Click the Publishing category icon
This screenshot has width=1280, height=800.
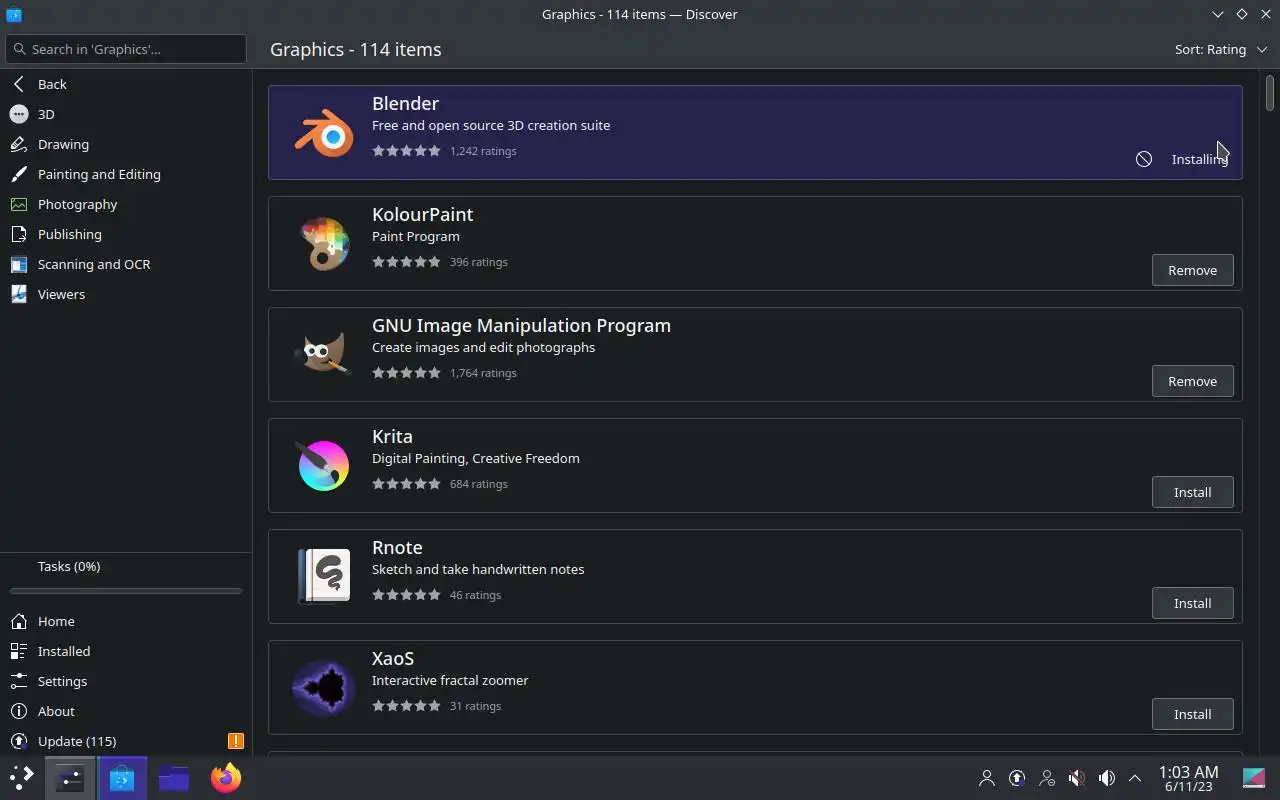point(18,234)
